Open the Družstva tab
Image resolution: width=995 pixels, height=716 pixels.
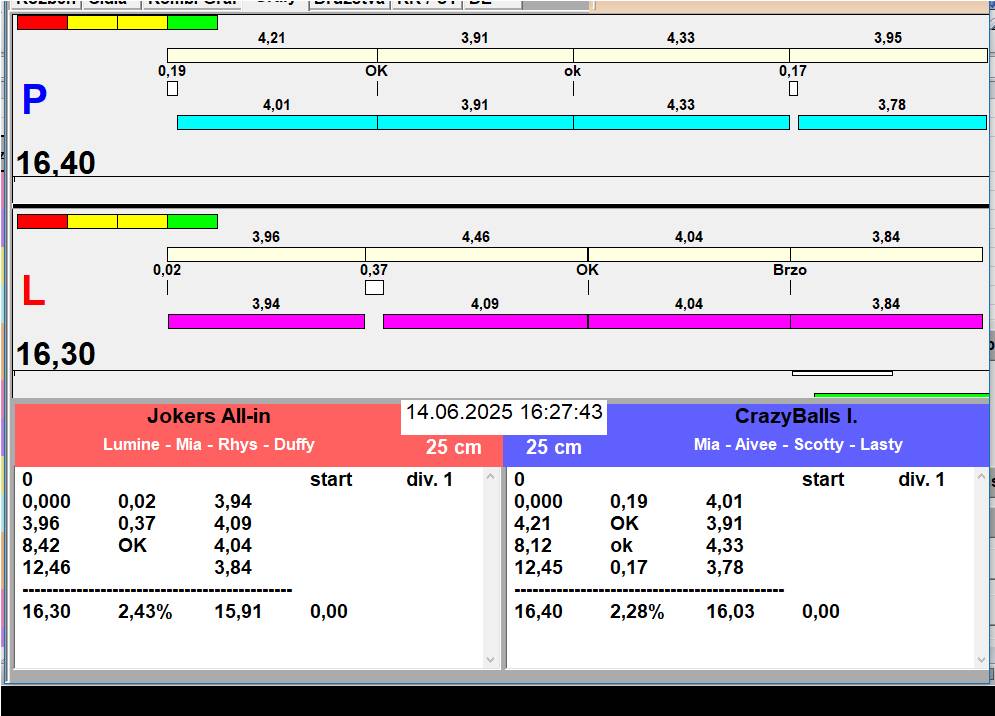point(347,3)
